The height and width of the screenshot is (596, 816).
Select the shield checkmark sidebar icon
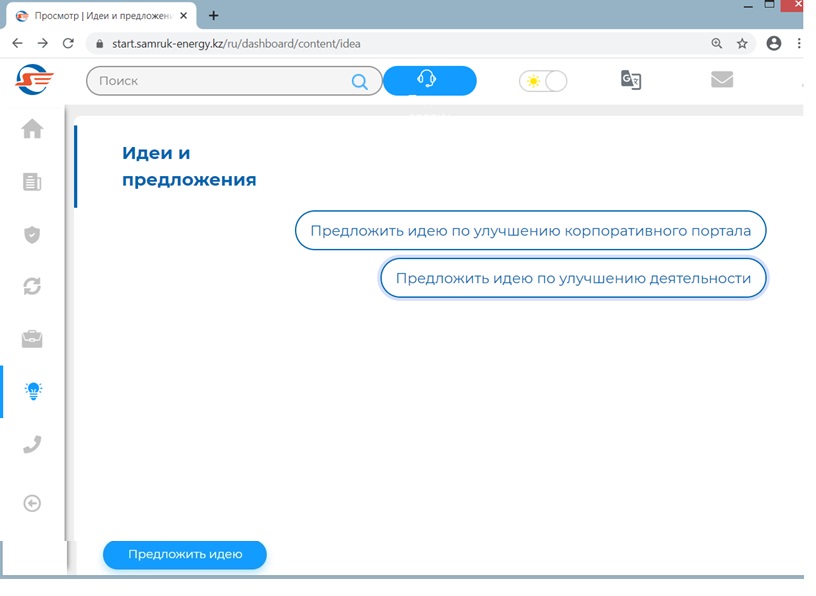[x=32, y=235]
